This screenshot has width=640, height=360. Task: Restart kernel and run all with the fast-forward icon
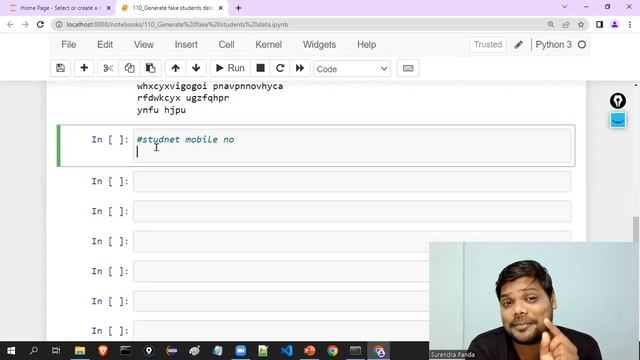tap(300, 68)
